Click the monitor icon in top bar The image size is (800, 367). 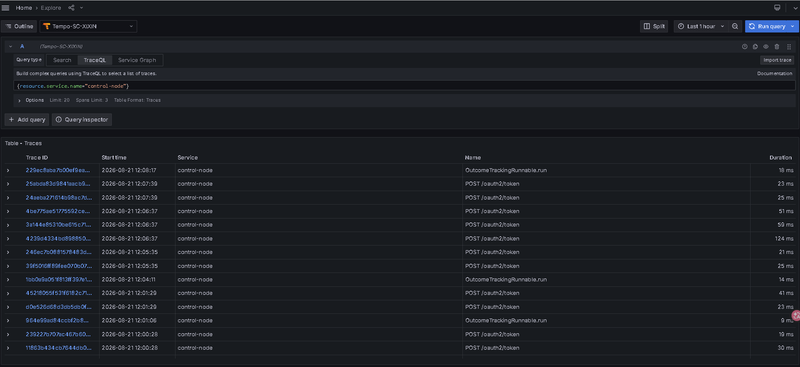778,8
